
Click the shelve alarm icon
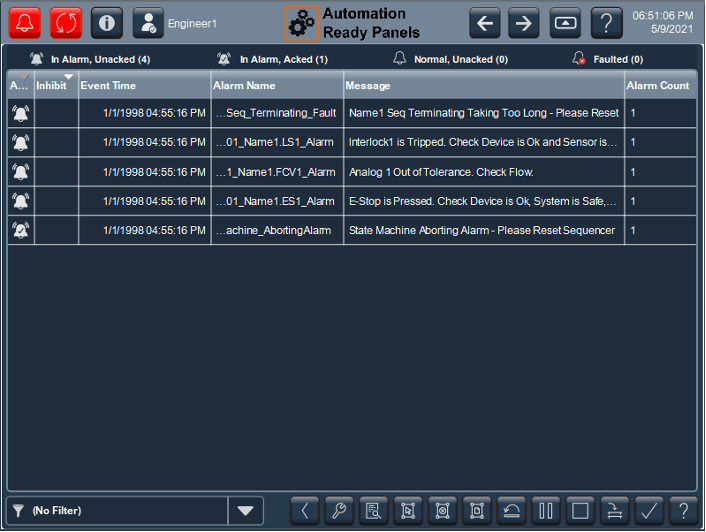pyautogui.click(x=615, y=511)
